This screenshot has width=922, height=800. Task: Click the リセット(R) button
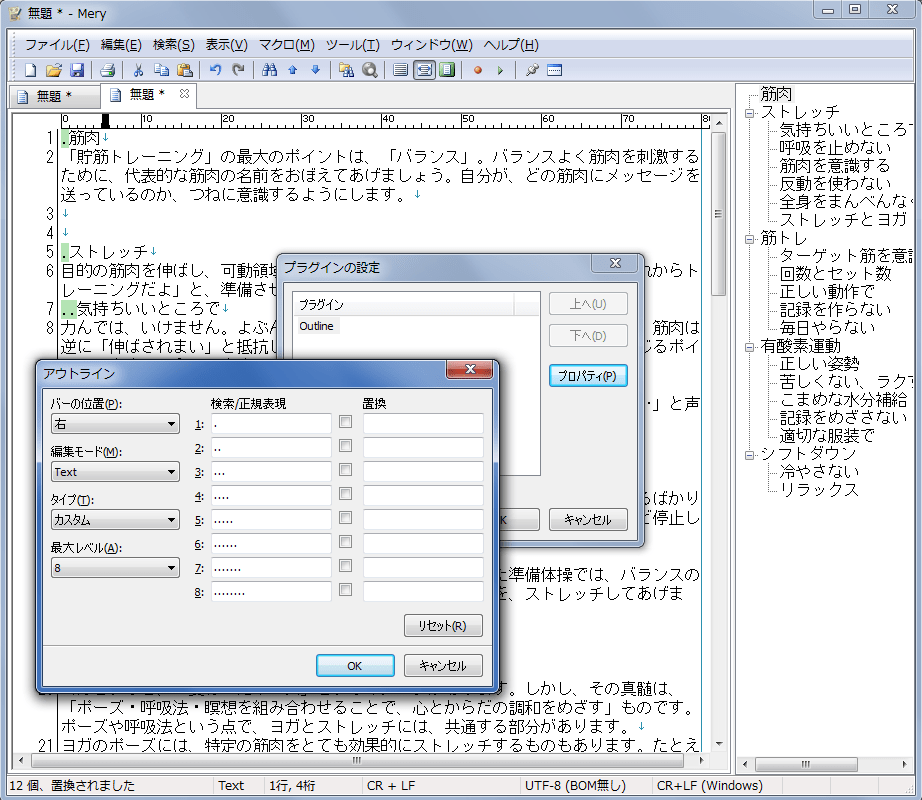[x=443, y=626]
